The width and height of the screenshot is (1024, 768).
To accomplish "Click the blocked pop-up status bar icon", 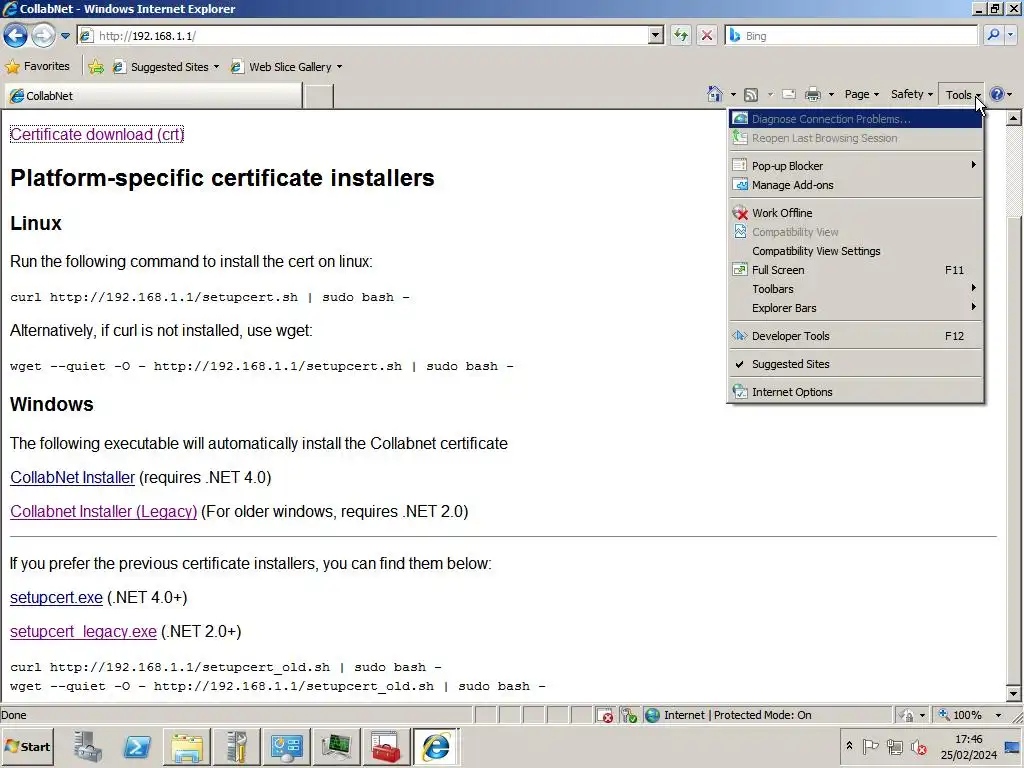I will 605,715.
